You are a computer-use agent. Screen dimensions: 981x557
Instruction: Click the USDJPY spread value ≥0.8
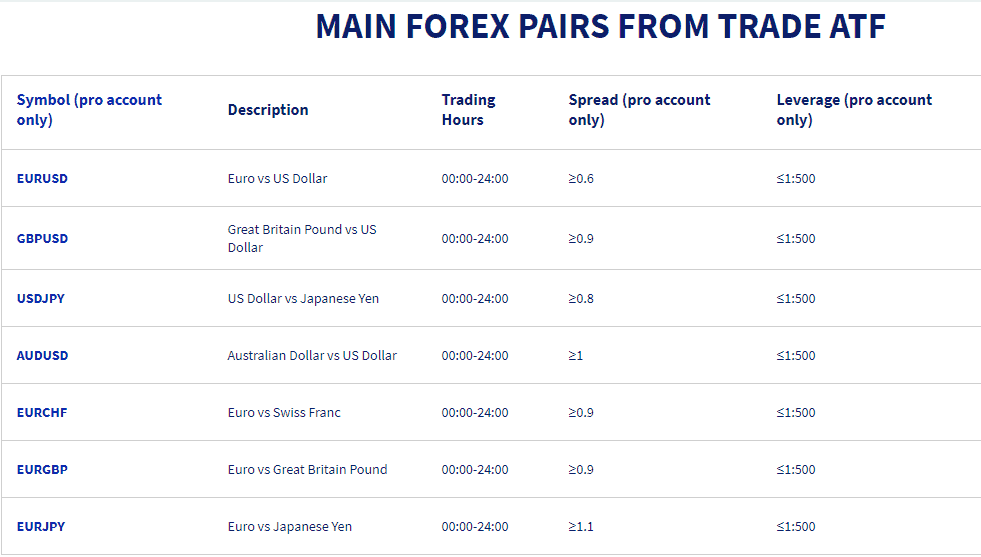[581, 299]
